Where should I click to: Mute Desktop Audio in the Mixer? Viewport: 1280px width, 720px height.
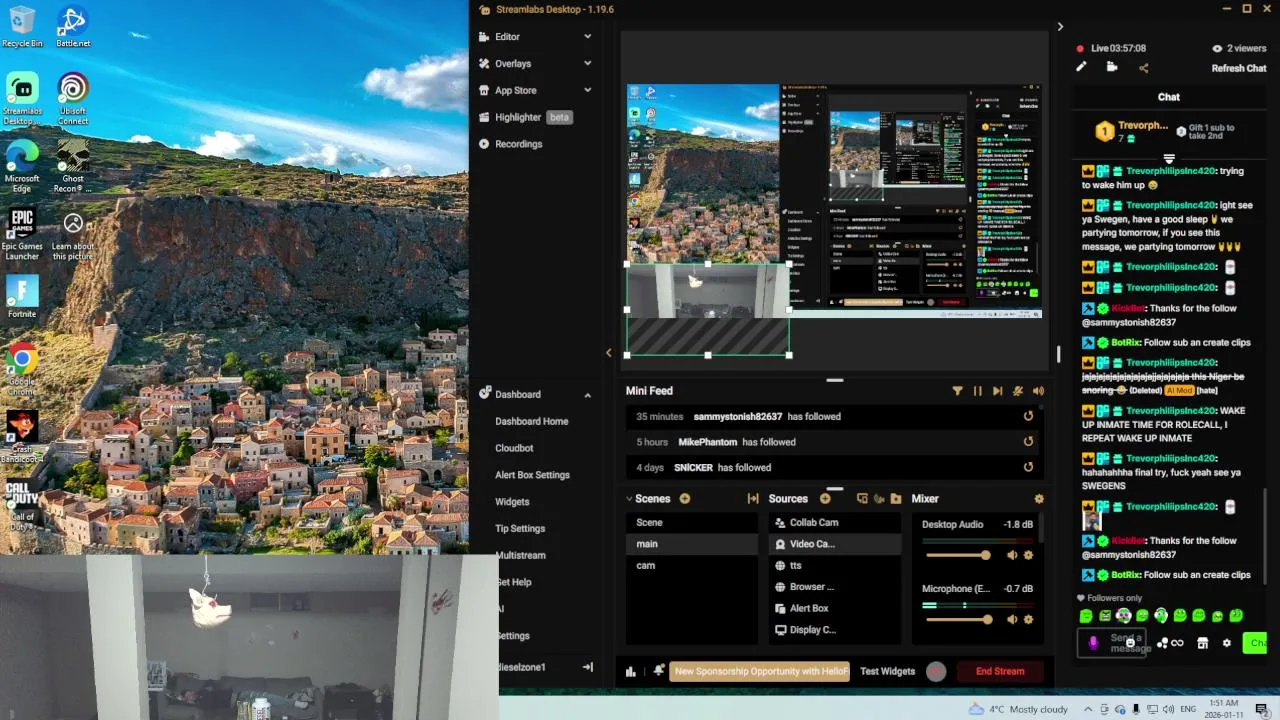1012,555
